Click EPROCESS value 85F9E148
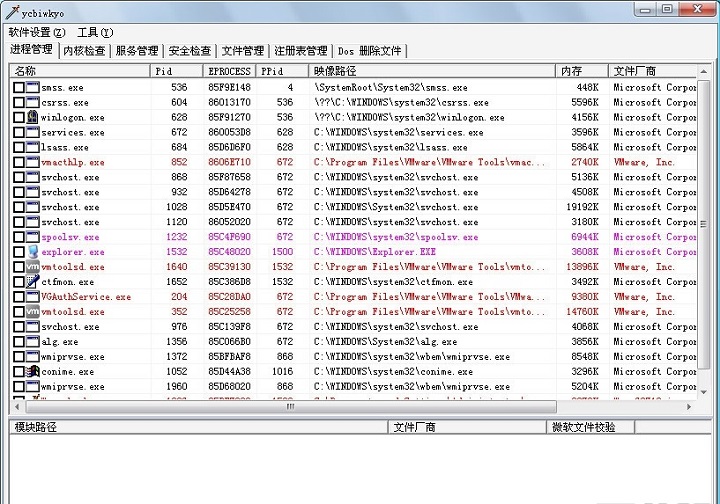The image size is (720, 504). [230, 87]
